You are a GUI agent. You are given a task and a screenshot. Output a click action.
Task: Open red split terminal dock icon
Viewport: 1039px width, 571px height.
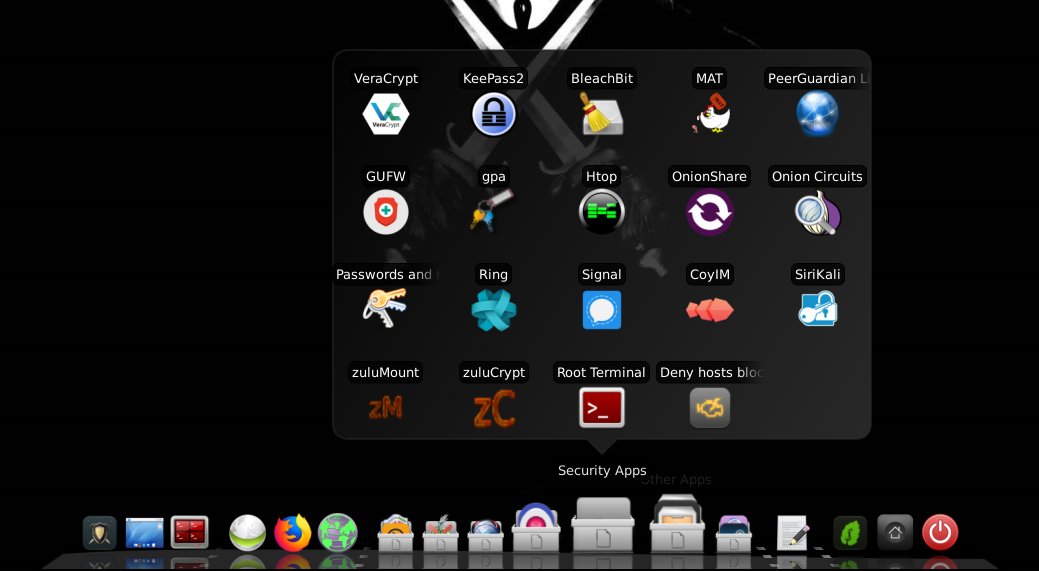(190, 533)
